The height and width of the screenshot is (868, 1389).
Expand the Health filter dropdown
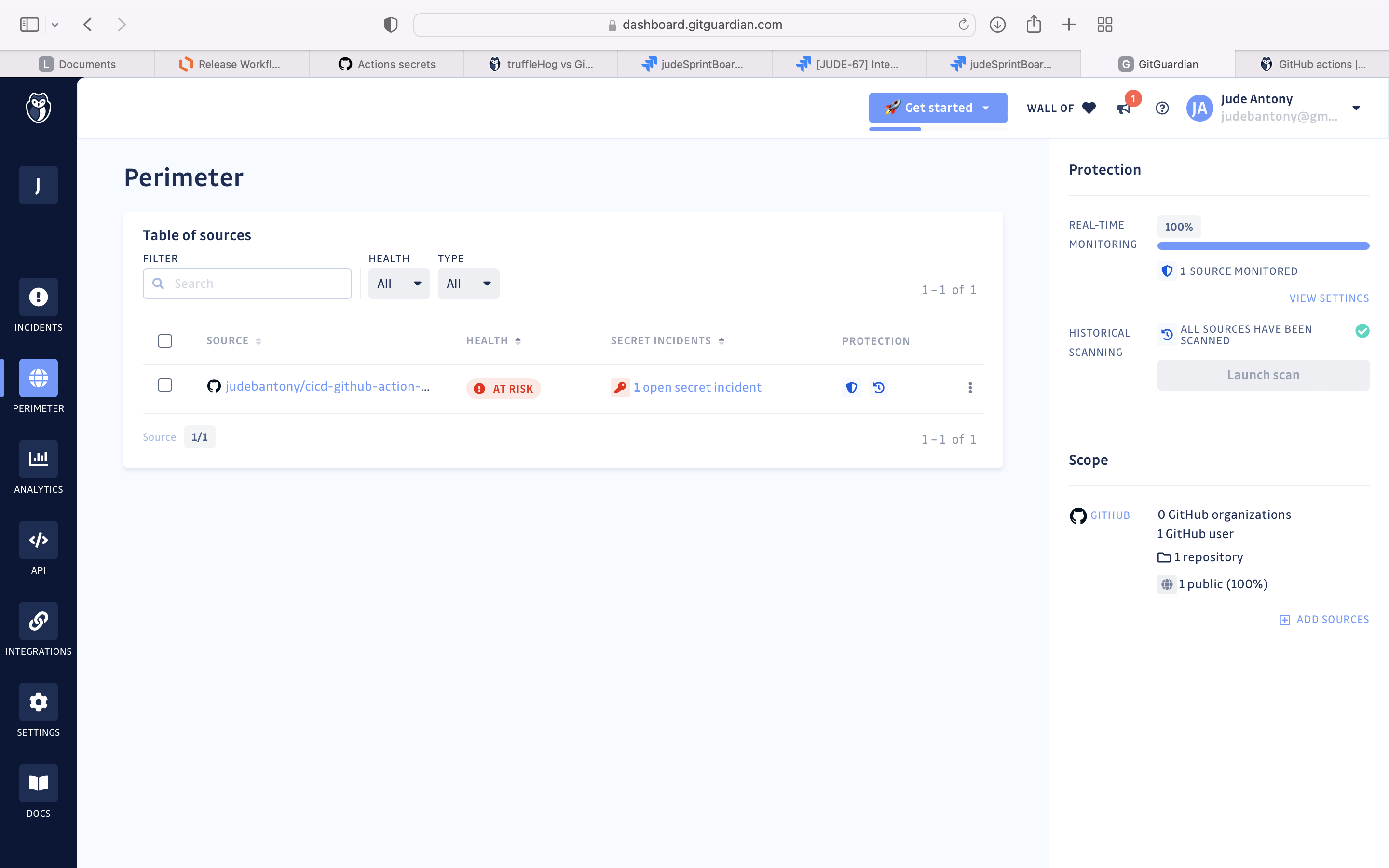(399, 284)
